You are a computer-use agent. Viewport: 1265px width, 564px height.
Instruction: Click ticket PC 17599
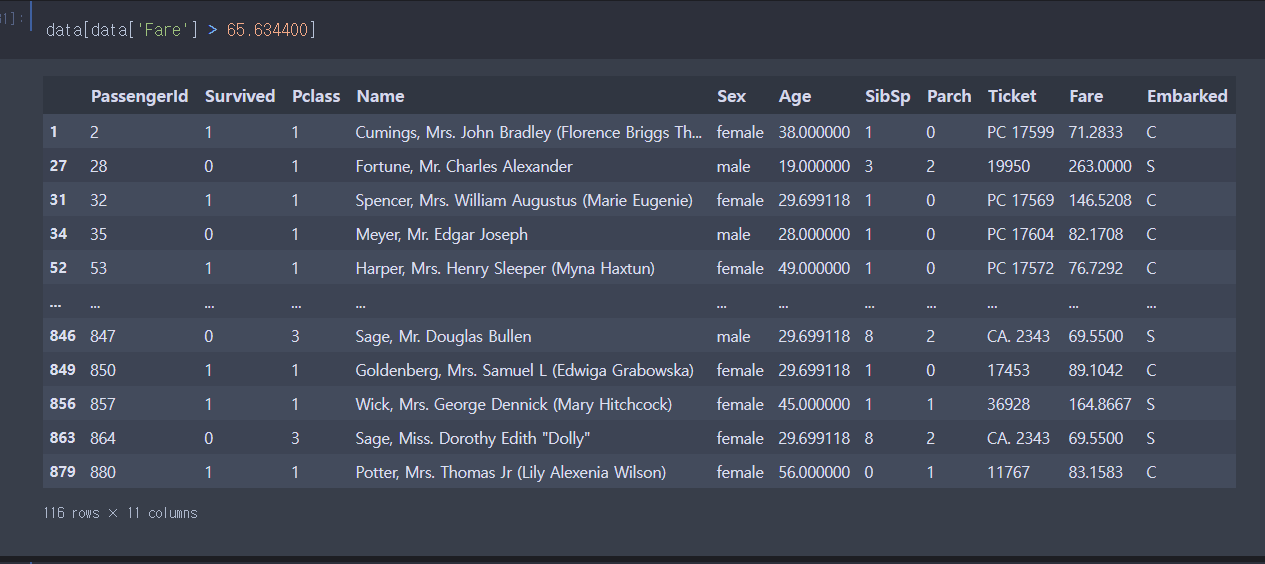(x=1020, y=132)
